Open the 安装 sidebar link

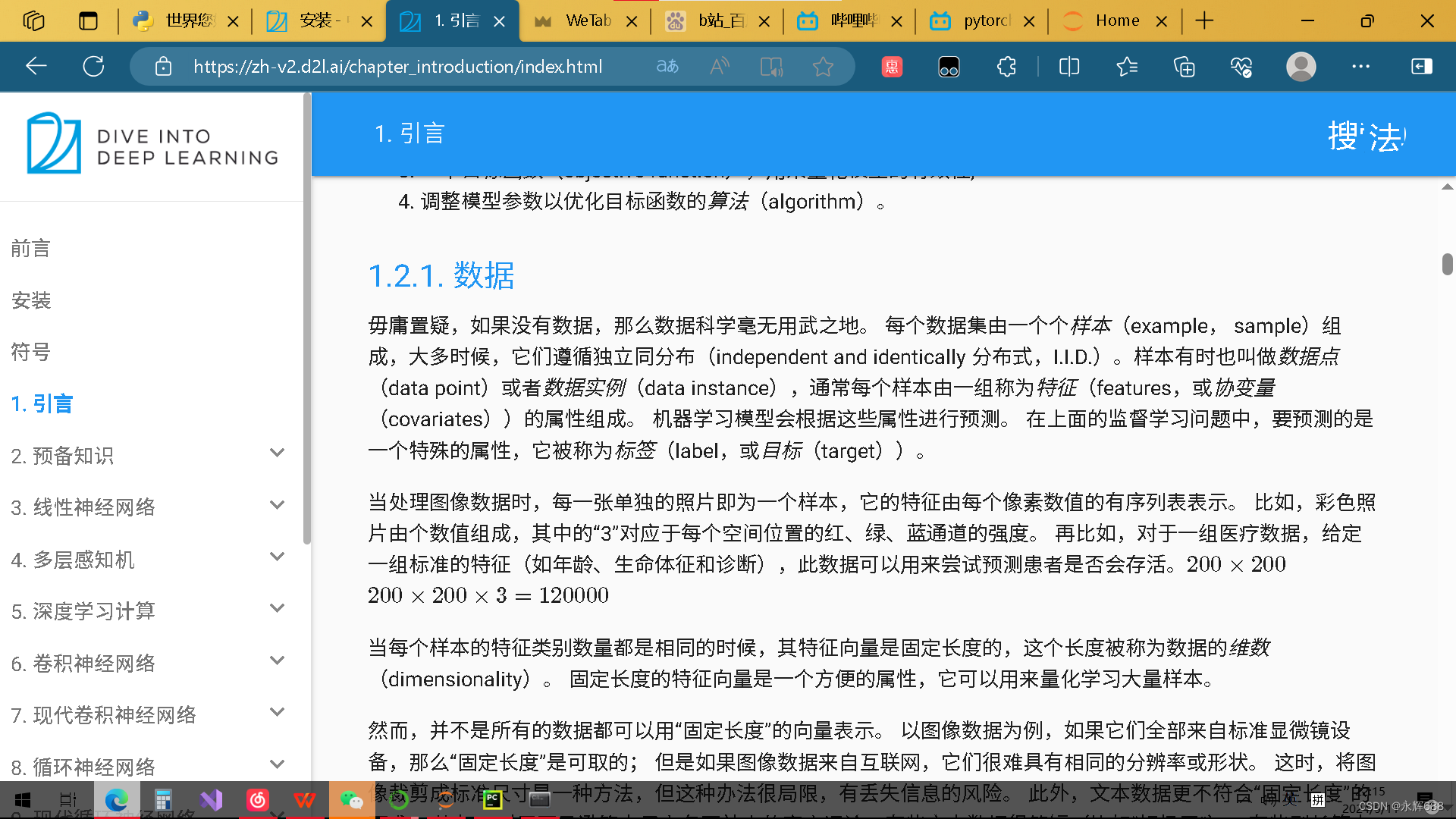(x=31, y=300)
